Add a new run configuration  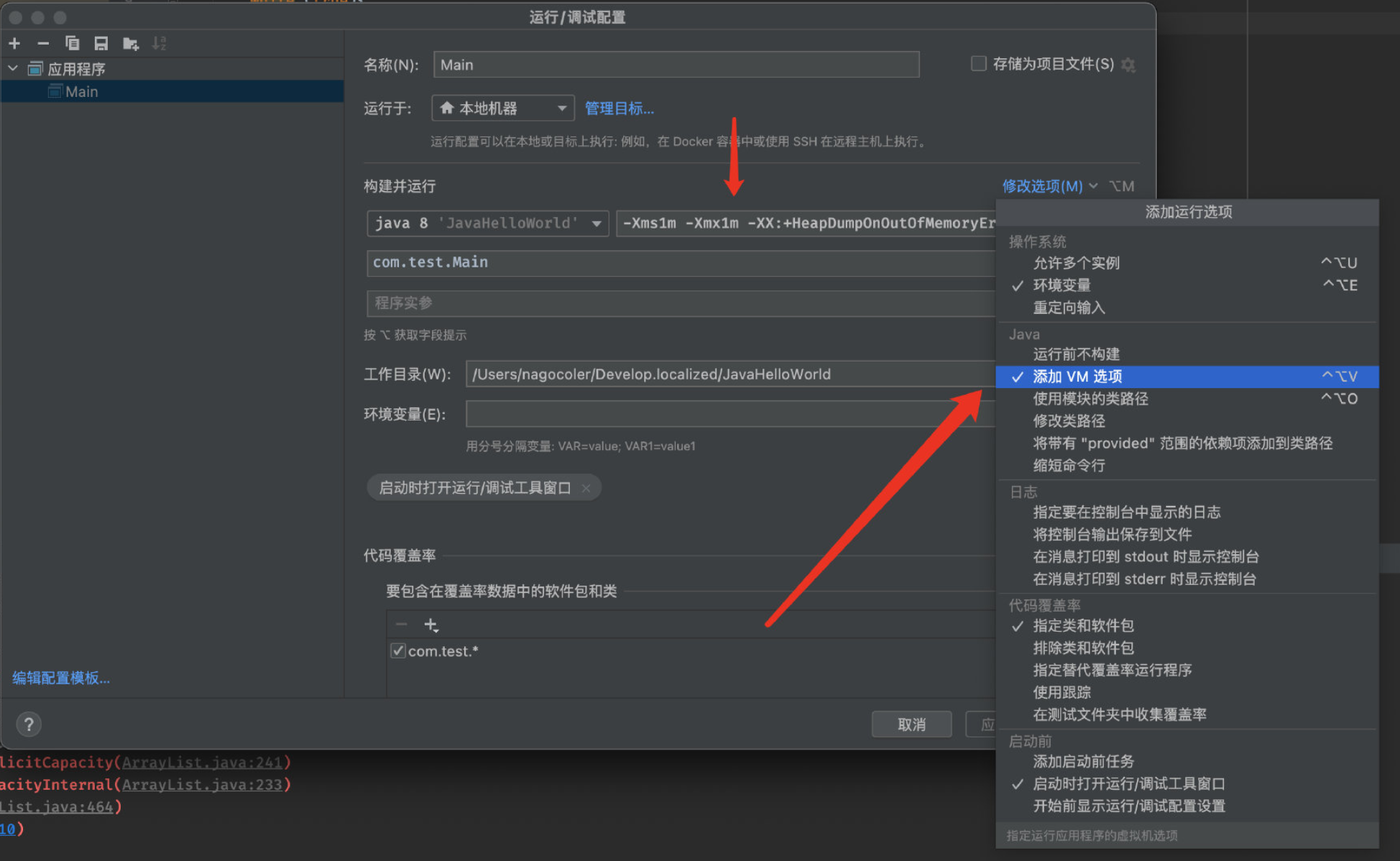coord(14,44)
